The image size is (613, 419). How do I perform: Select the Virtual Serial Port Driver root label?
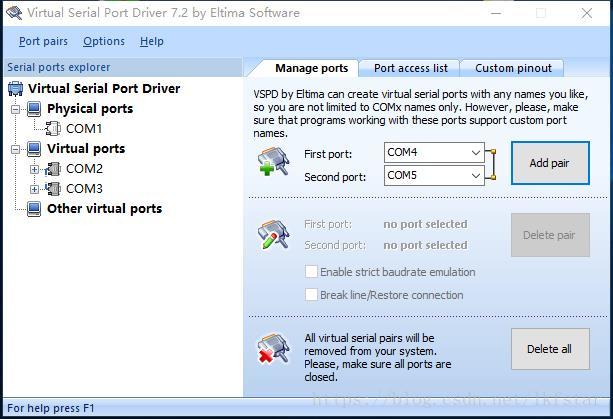click(104, 89)
